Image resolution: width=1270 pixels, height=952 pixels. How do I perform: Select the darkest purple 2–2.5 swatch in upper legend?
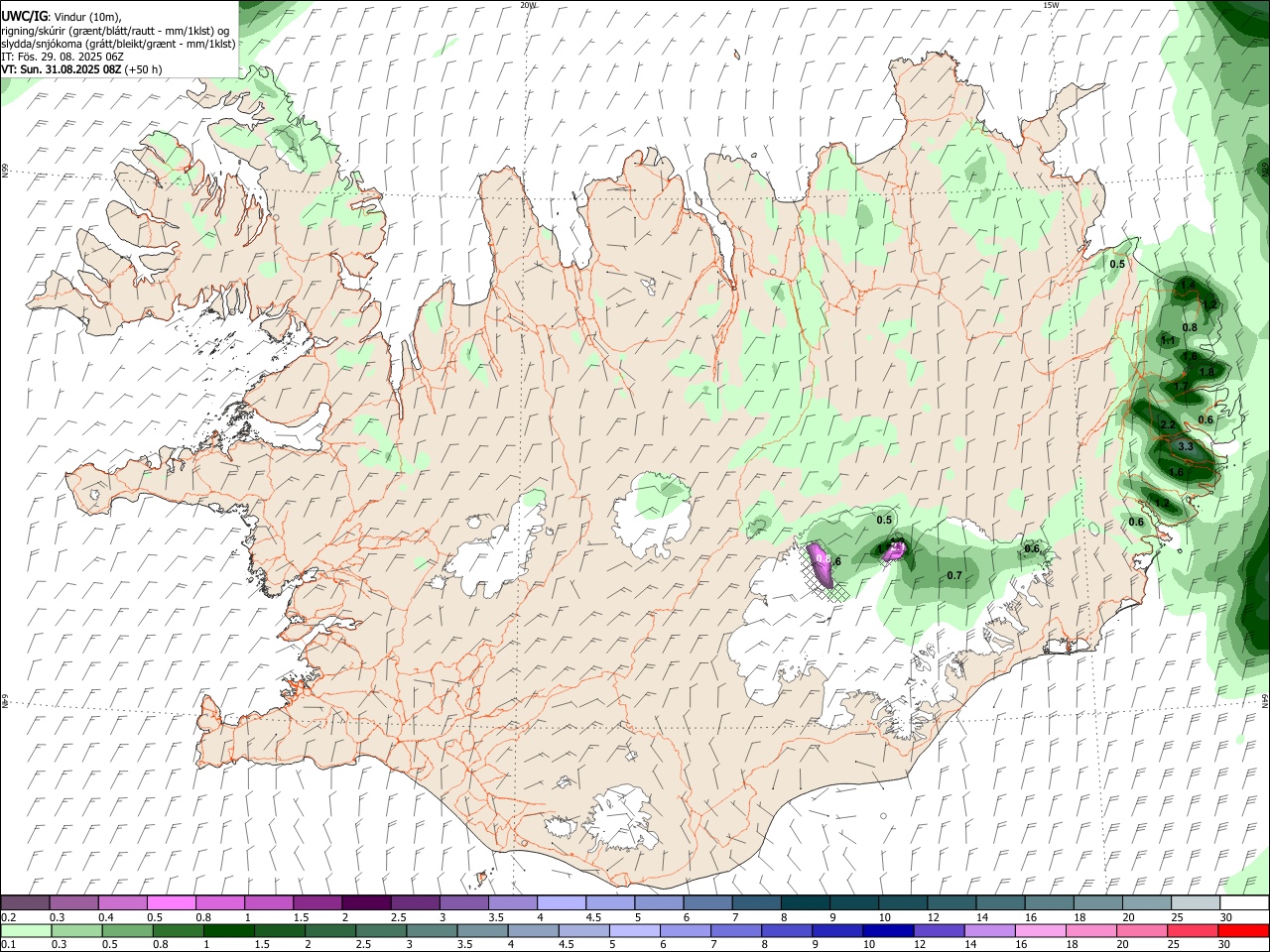pyautogui.click(x=366, y=903)
